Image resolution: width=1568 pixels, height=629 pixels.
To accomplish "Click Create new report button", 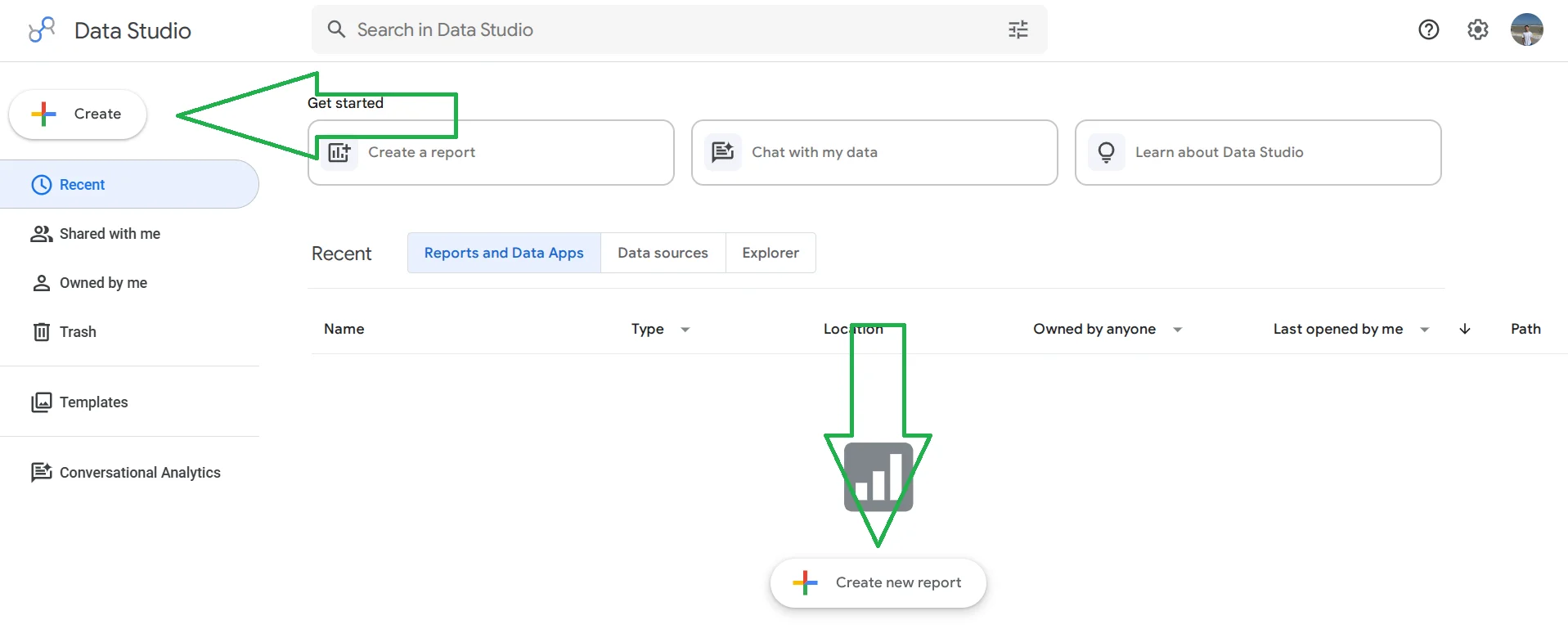I will coord(878,583).
